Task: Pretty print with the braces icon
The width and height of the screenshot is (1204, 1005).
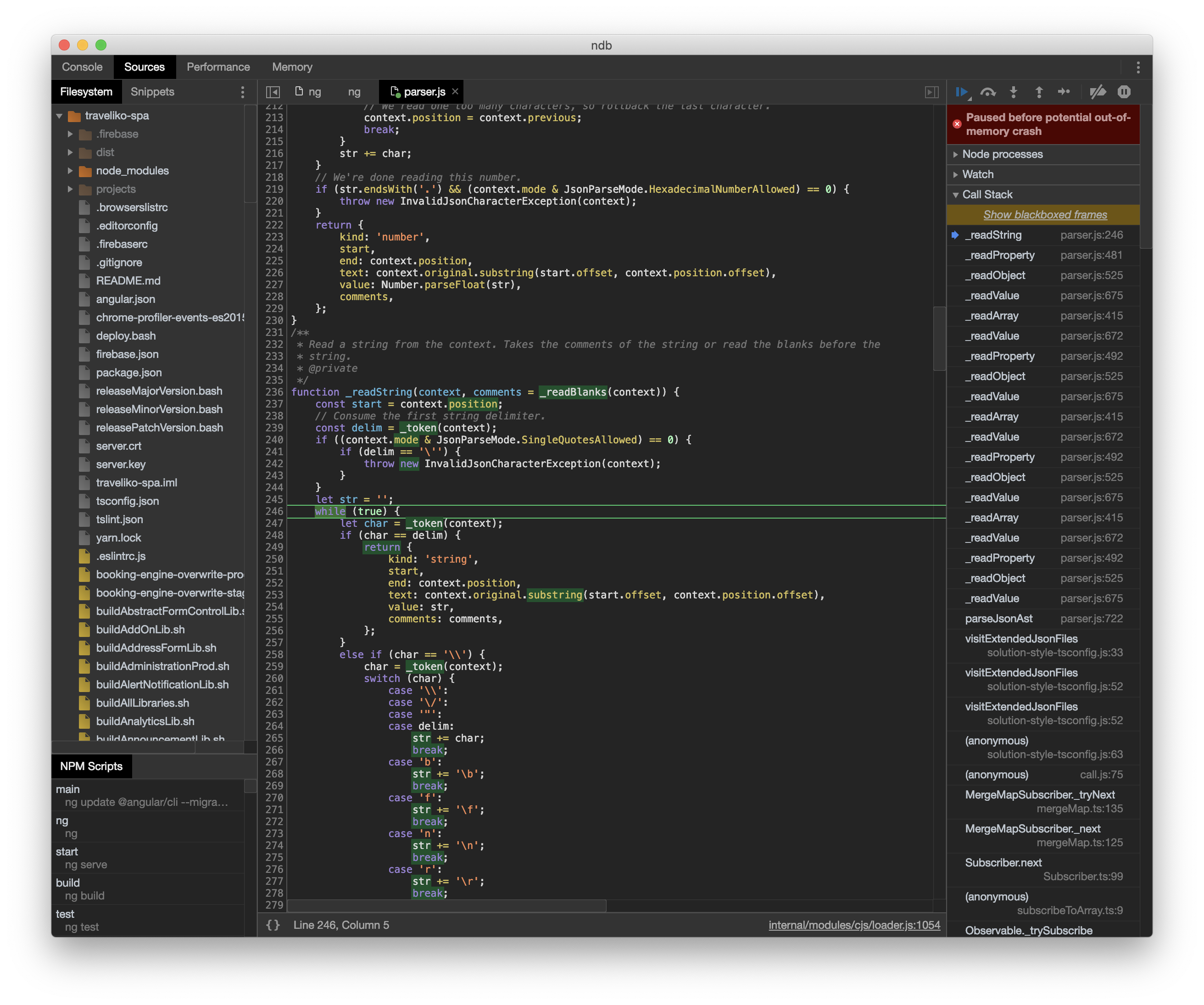Action: point(273,925)
